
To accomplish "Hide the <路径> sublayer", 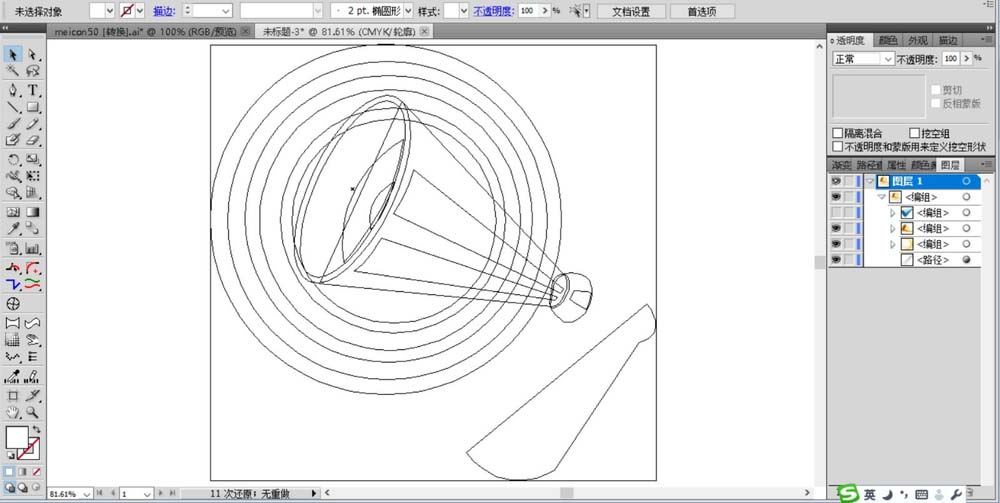I will coord(835,260).
